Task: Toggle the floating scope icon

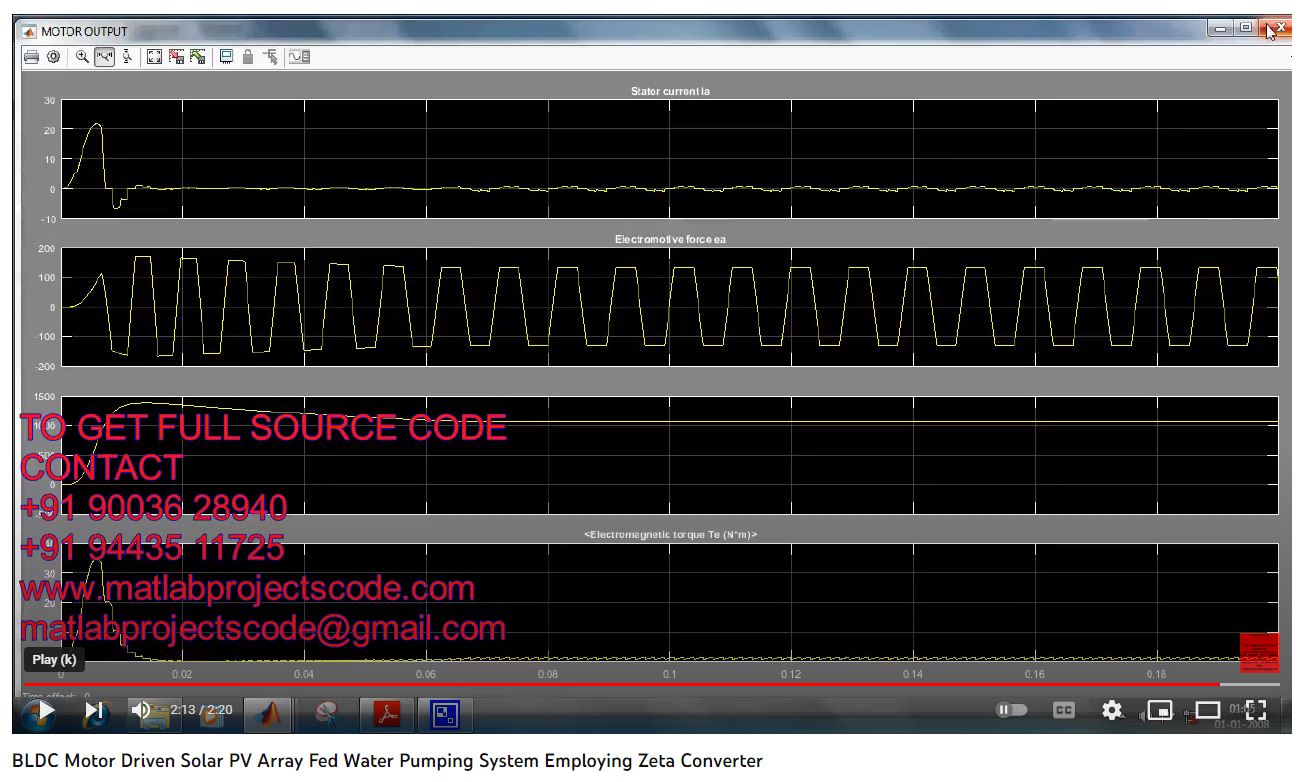Action: [x=226, y=57]
